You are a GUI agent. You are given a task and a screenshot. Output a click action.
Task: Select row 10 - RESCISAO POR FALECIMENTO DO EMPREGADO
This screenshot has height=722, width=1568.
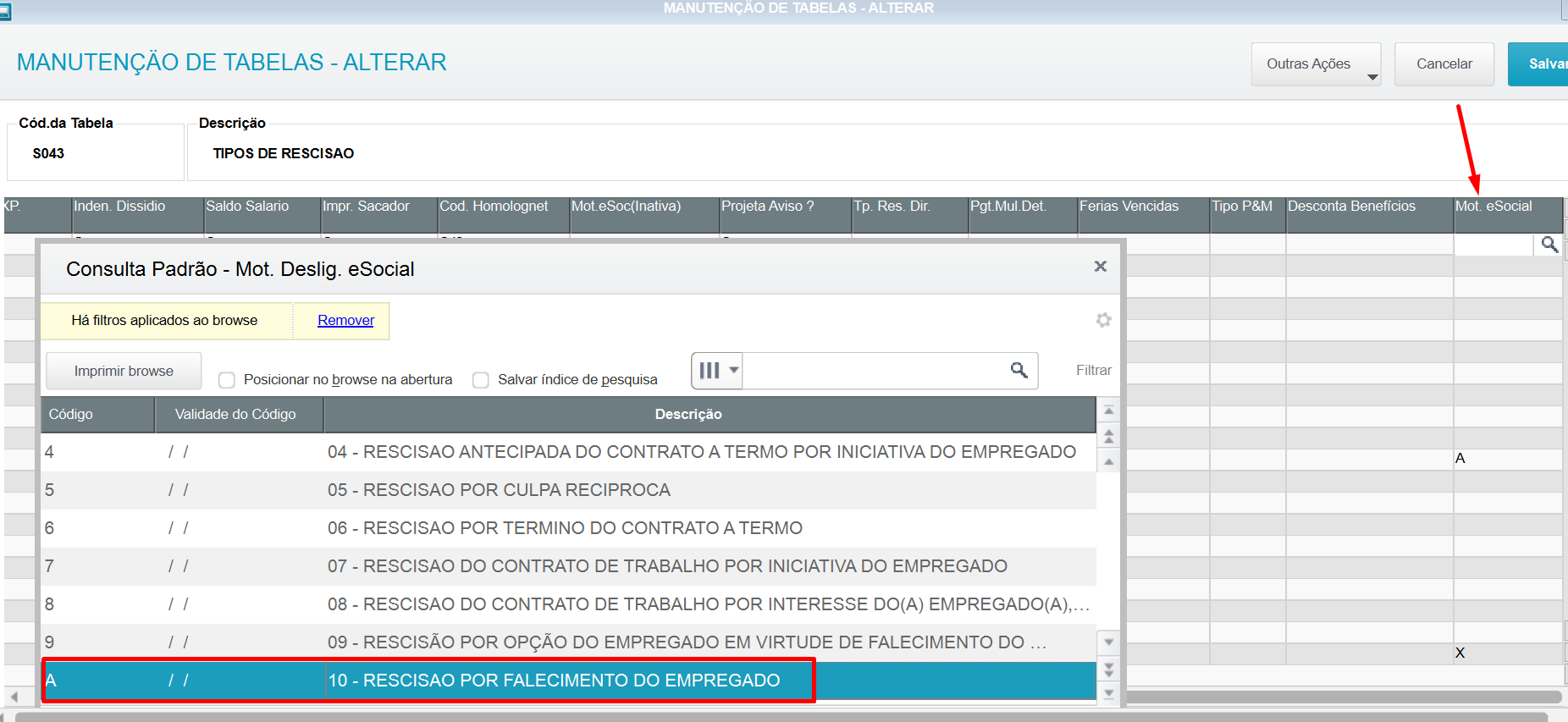point(568,681)
